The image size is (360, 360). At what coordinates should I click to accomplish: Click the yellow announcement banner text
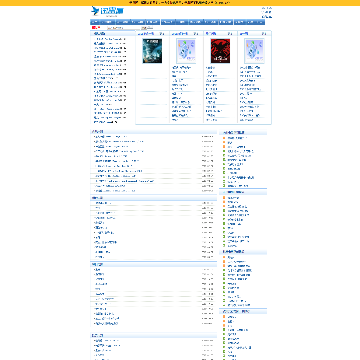180,3
